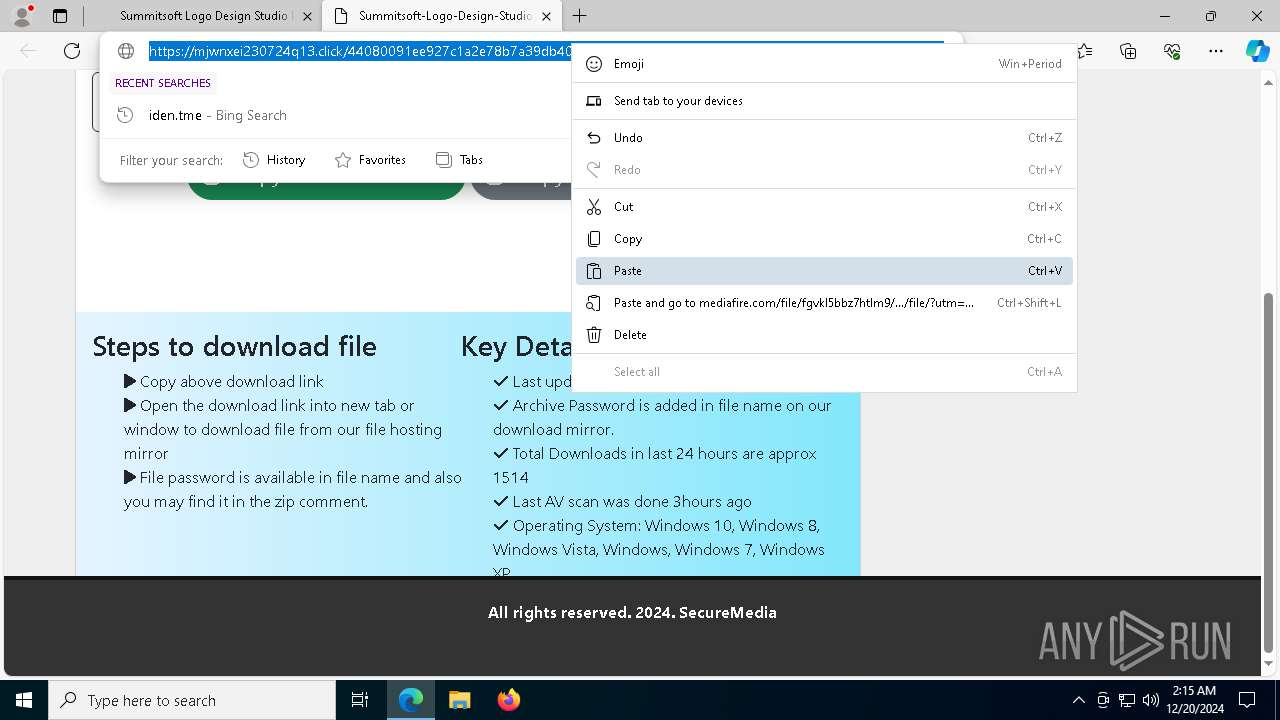
Task: Open the Copilot icon in toolbar
Action: pyautogui.click(x=1257, y=51)
